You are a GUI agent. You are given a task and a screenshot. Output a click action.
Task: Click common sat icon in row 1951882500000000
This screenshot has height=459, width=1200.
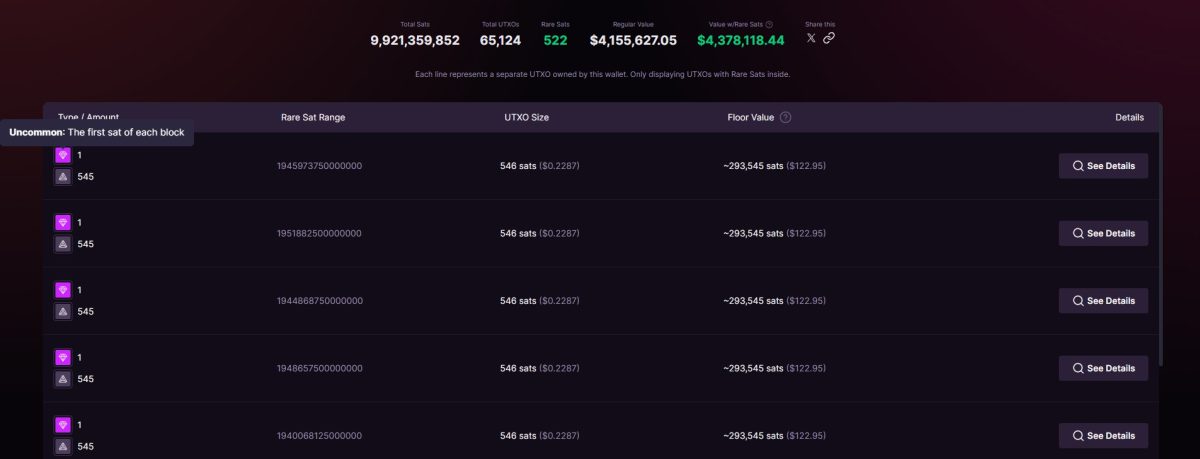63,244
